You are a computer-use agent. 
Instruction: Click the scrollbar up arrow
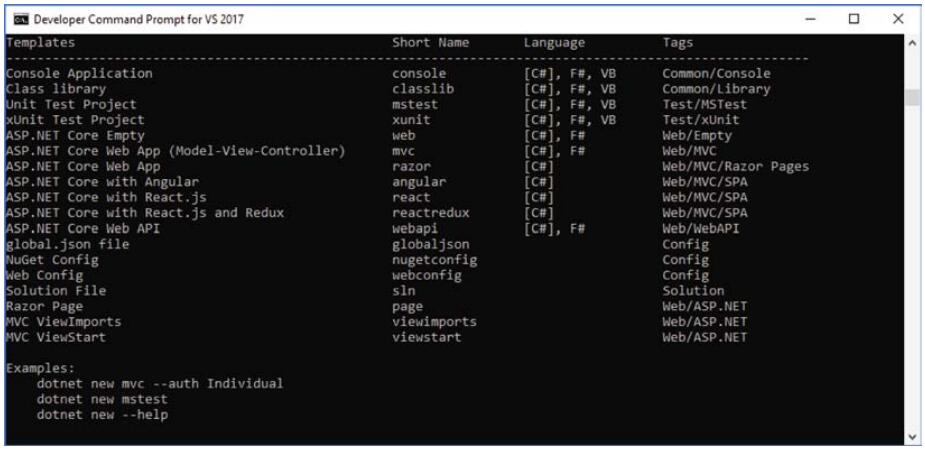click(912, 44)
